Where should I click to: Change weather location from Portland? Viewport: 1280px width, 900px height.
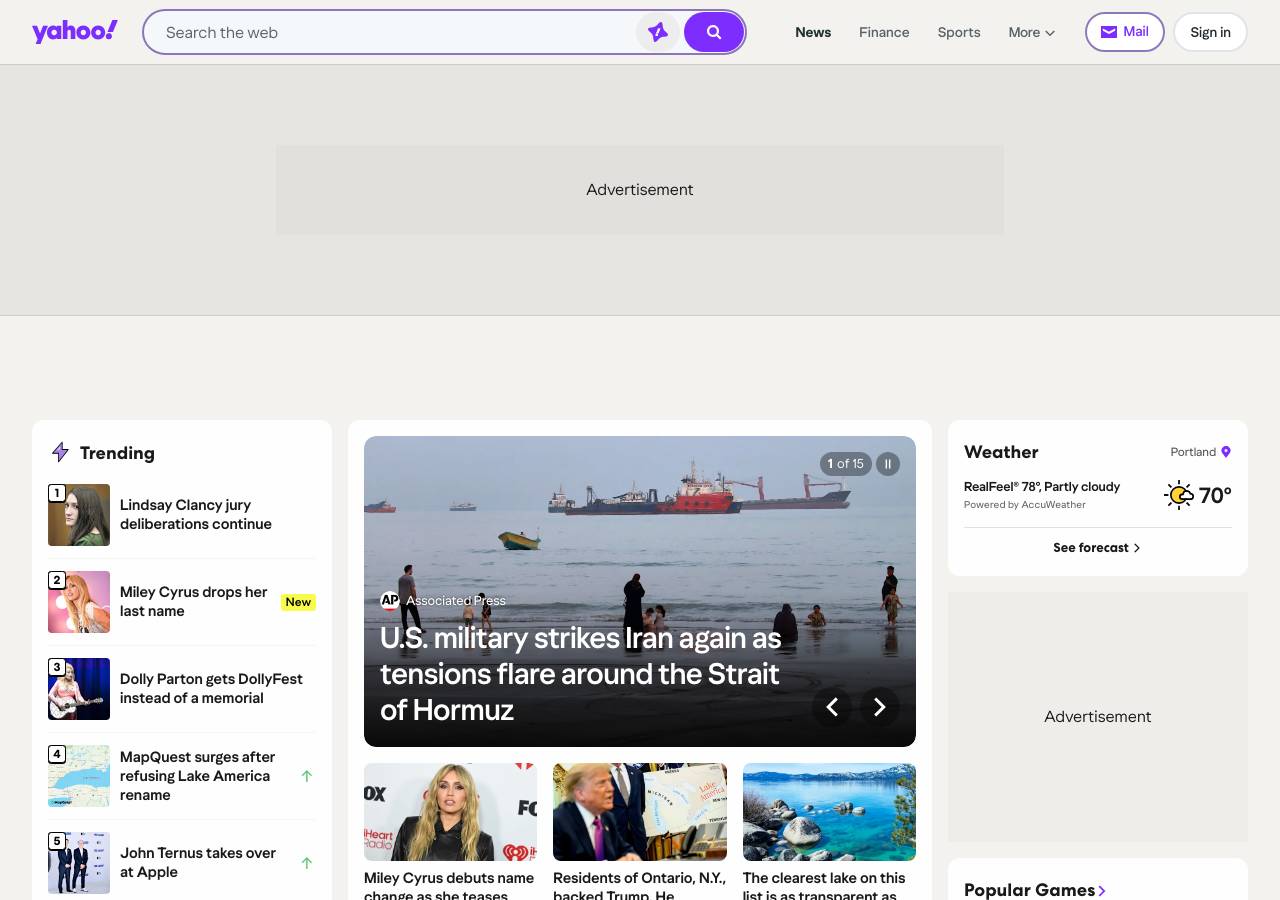pyautogui.click(x=1200, y=452)
